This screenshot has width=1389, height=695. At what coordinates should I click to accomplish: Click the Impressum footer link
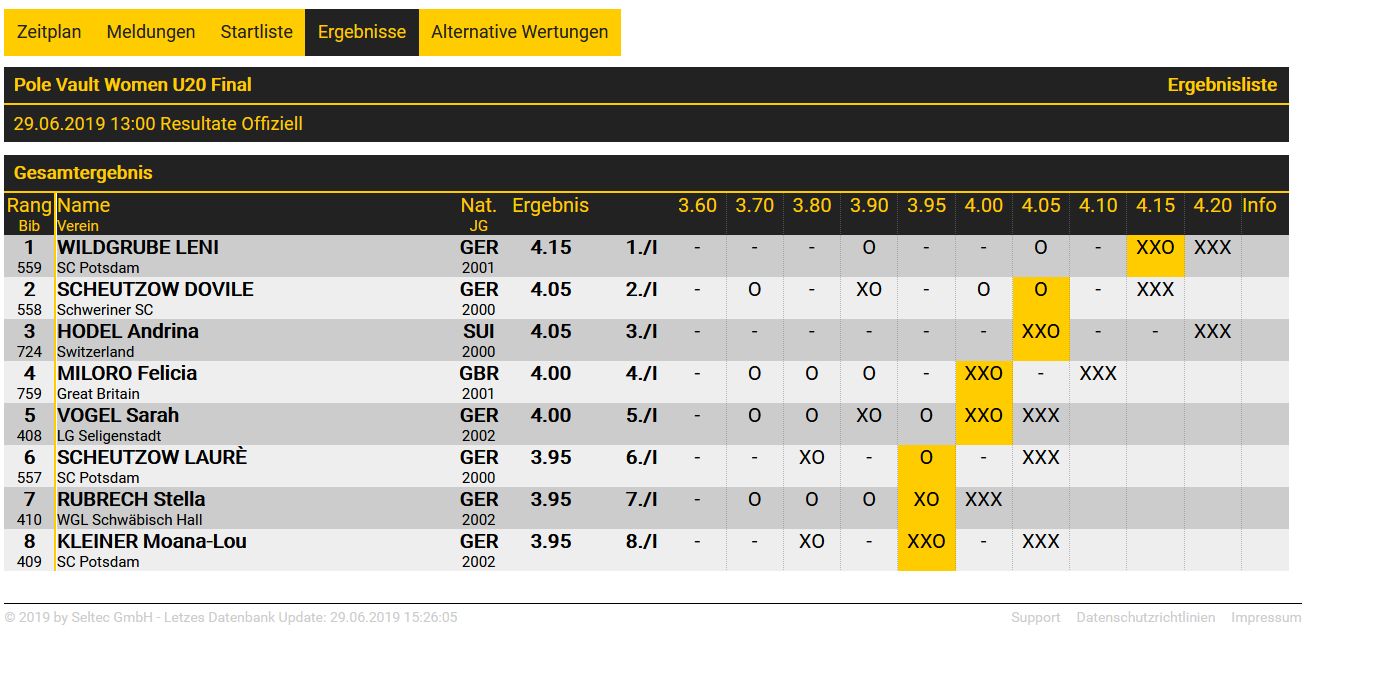(1266, 618)
